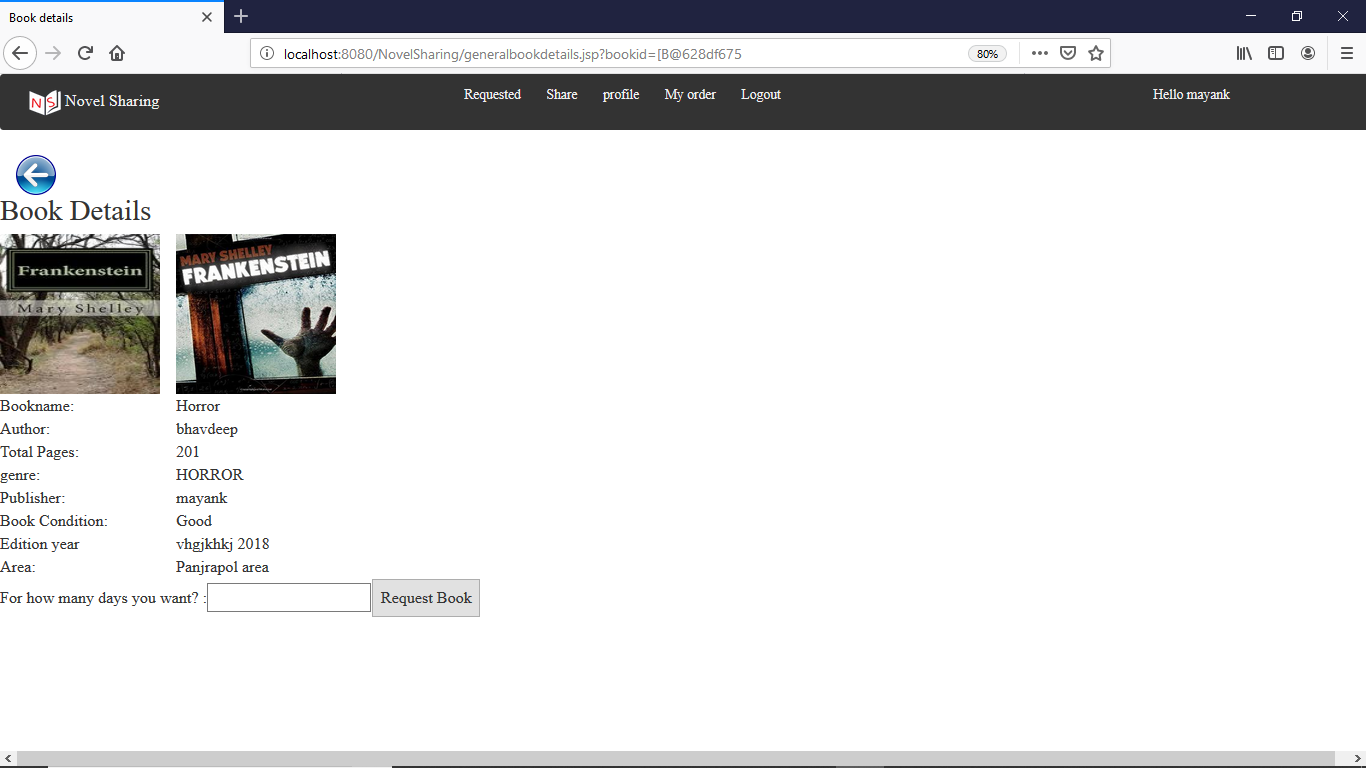
Task: Click the Total Pages: label
Action: (39, 452)
